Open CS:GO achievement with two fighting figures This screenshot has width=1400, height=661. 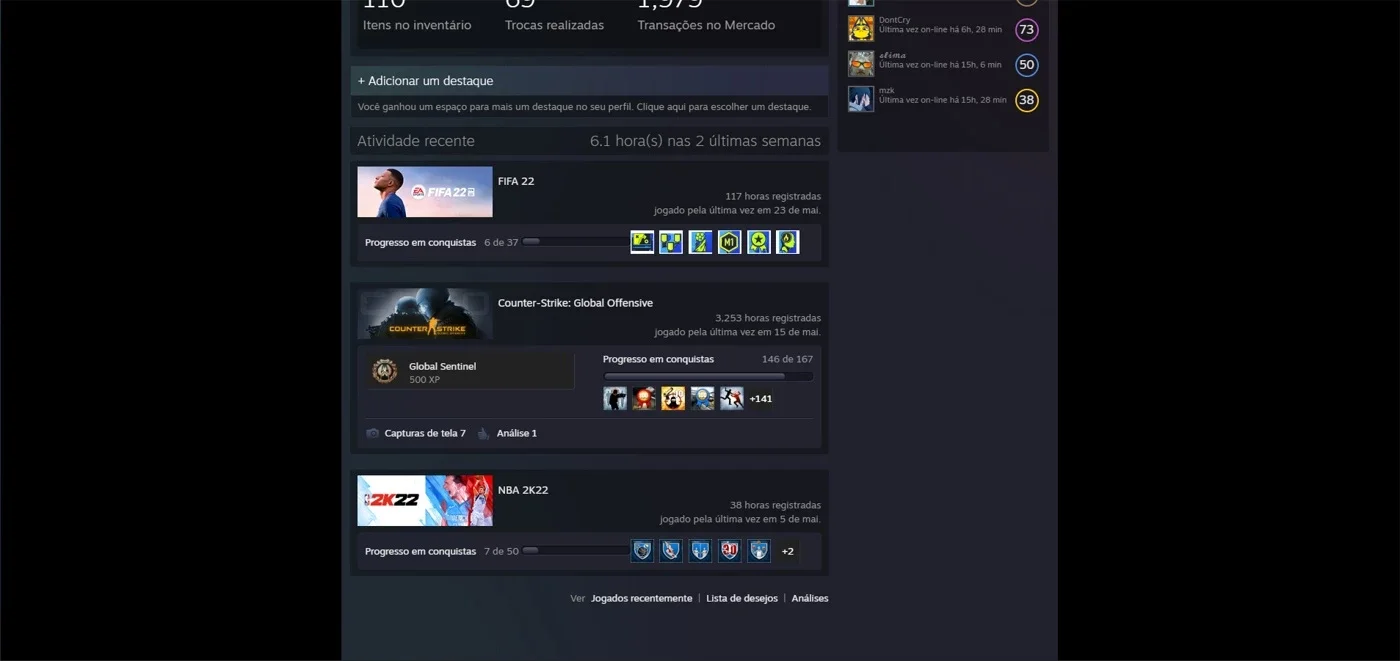click(x=732, y=398)
